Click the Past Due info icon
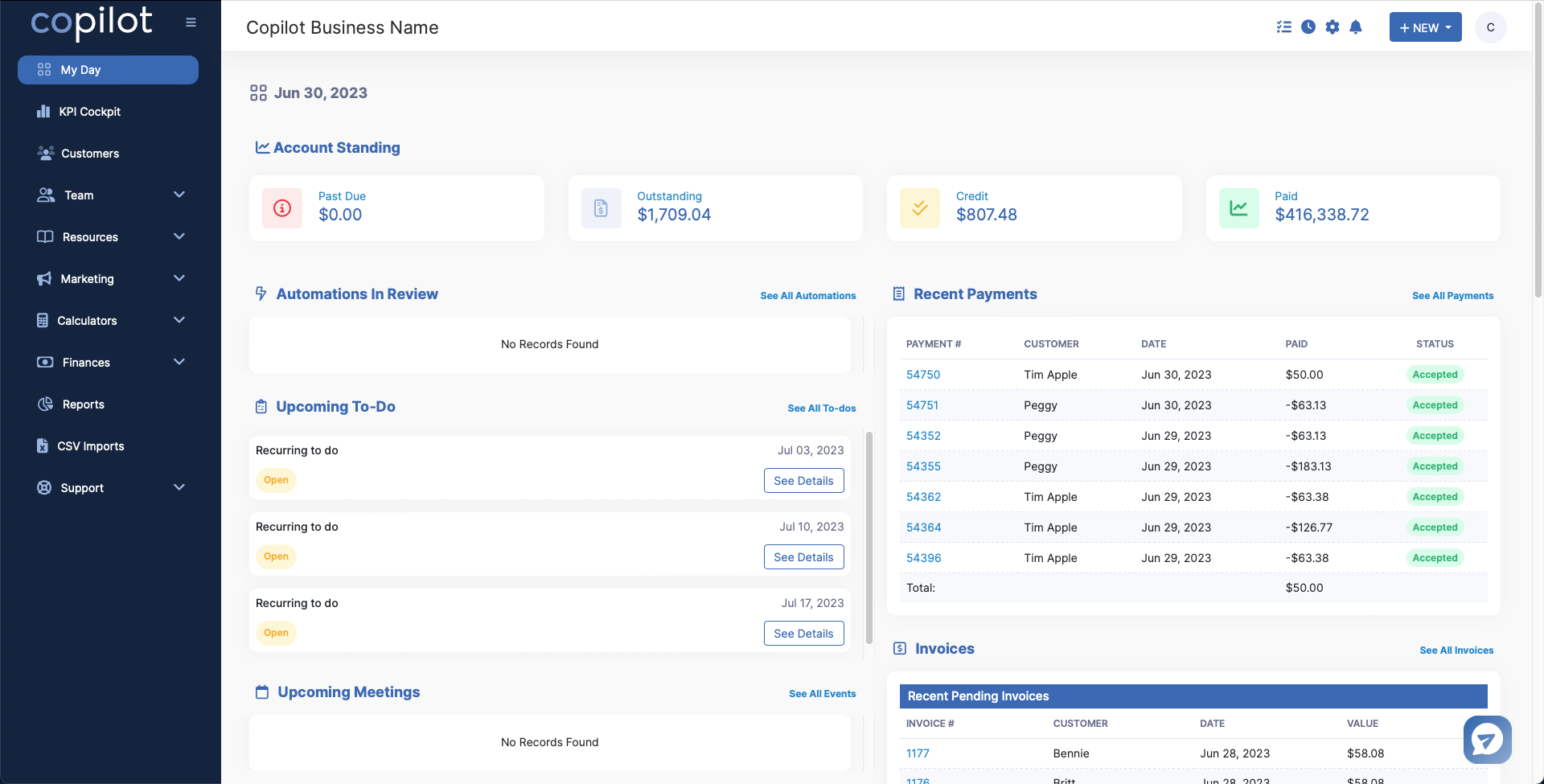The height and width of the screenshot is (784, 1544). [x=282, y=208]
